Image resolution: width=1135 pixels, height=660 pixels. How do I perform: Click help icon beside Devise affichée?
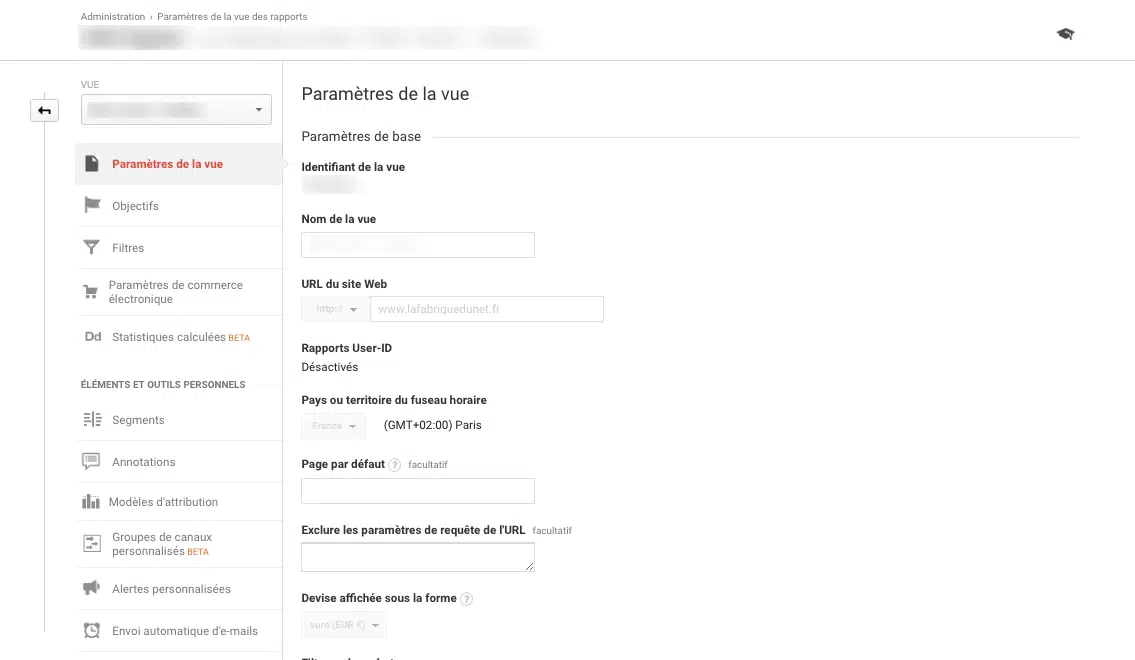(466, 599)
